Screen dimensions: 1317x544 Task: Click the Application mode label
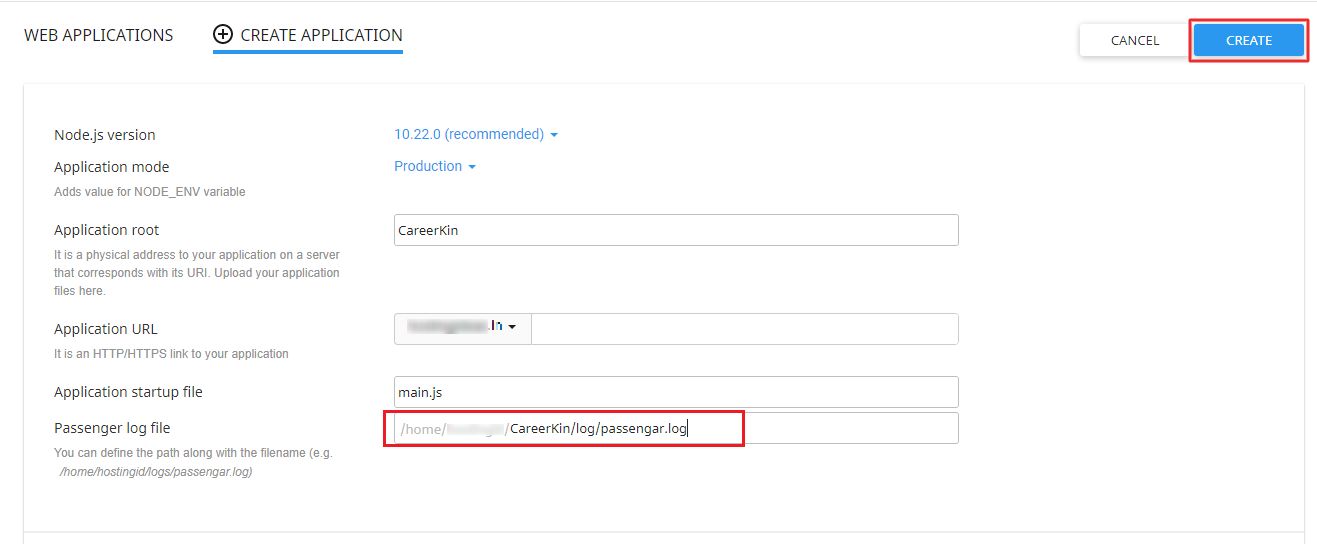[x=112, y=167]
